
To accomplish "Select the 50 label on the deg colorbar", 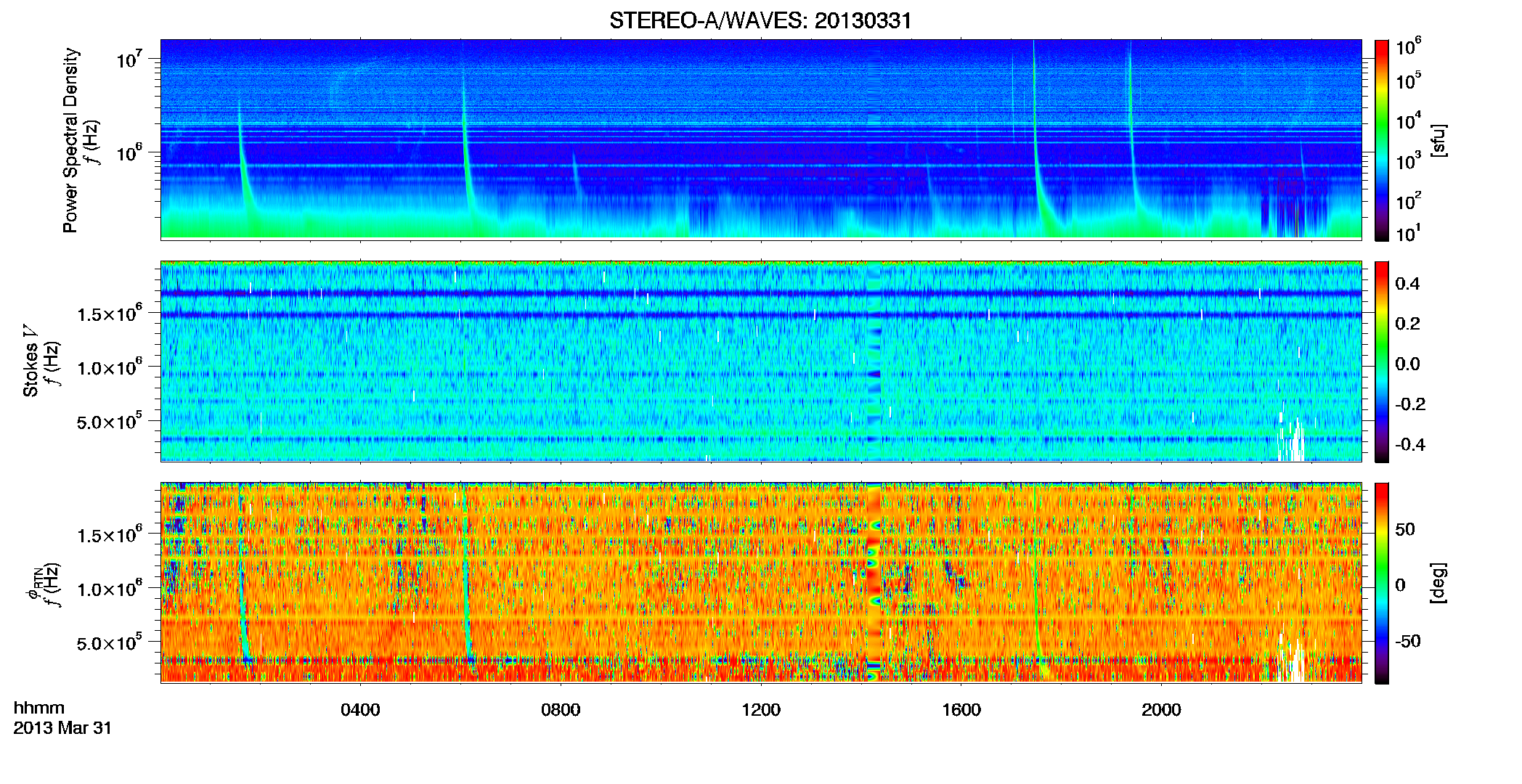I will click(x=1405, y=529).
